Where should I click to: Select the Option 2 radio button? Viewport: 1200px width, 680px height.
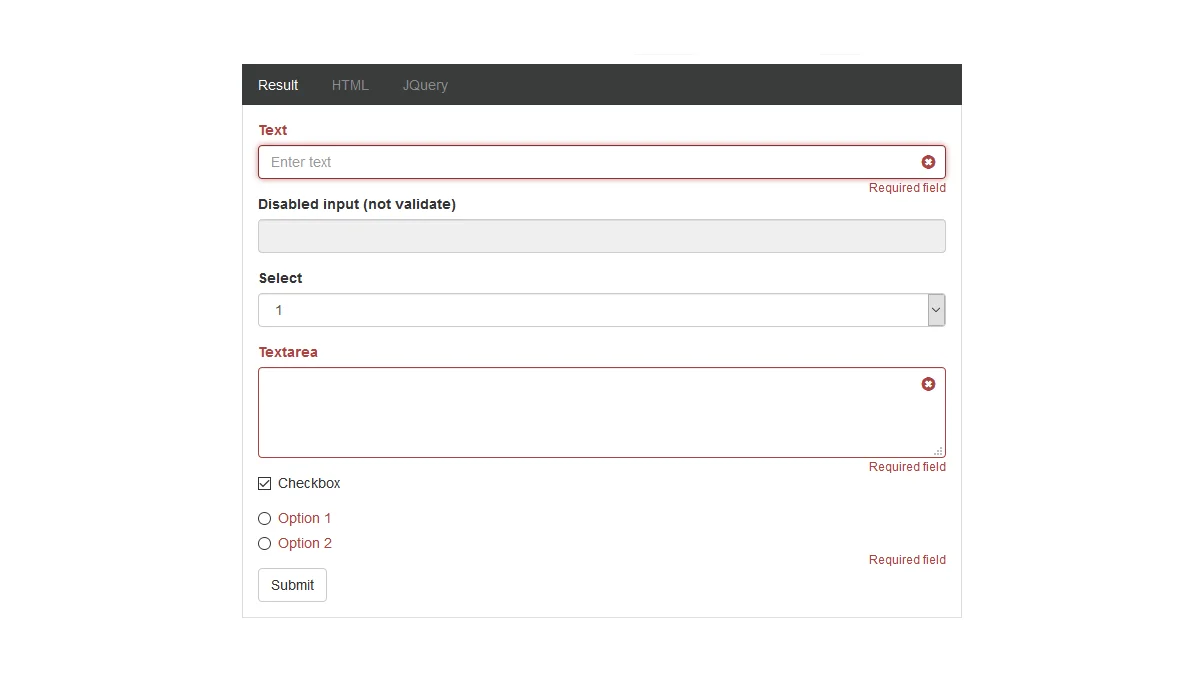(x=264, y=543)
